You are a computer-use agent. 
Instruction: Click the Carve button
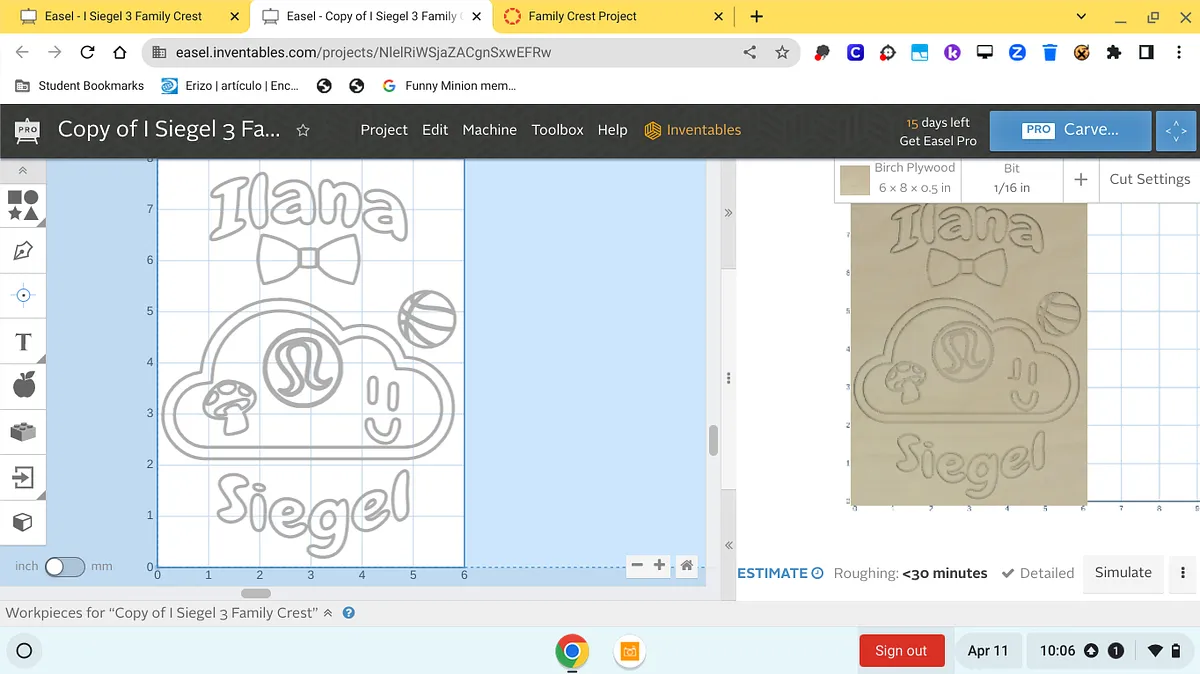pos(1069,130)
